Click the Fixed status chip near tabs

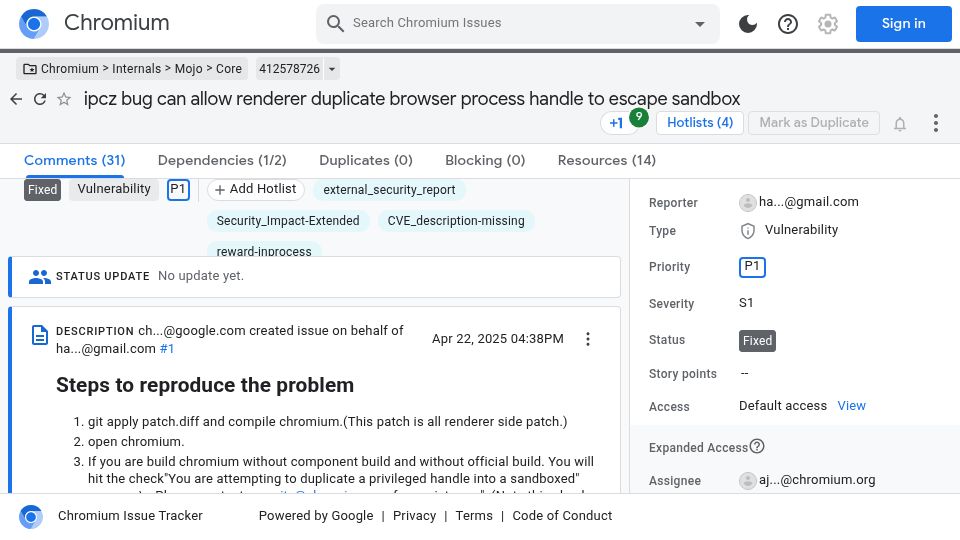43,190
